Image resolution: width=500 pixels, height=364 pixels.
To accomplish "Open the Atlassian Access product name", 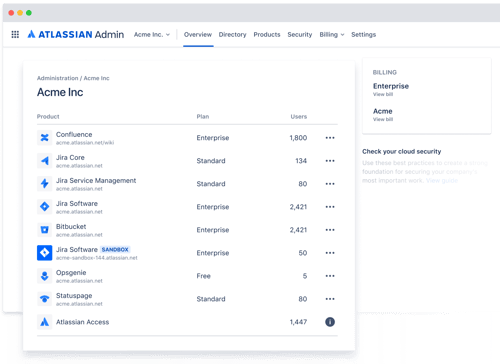I will [x=82, y=322].
